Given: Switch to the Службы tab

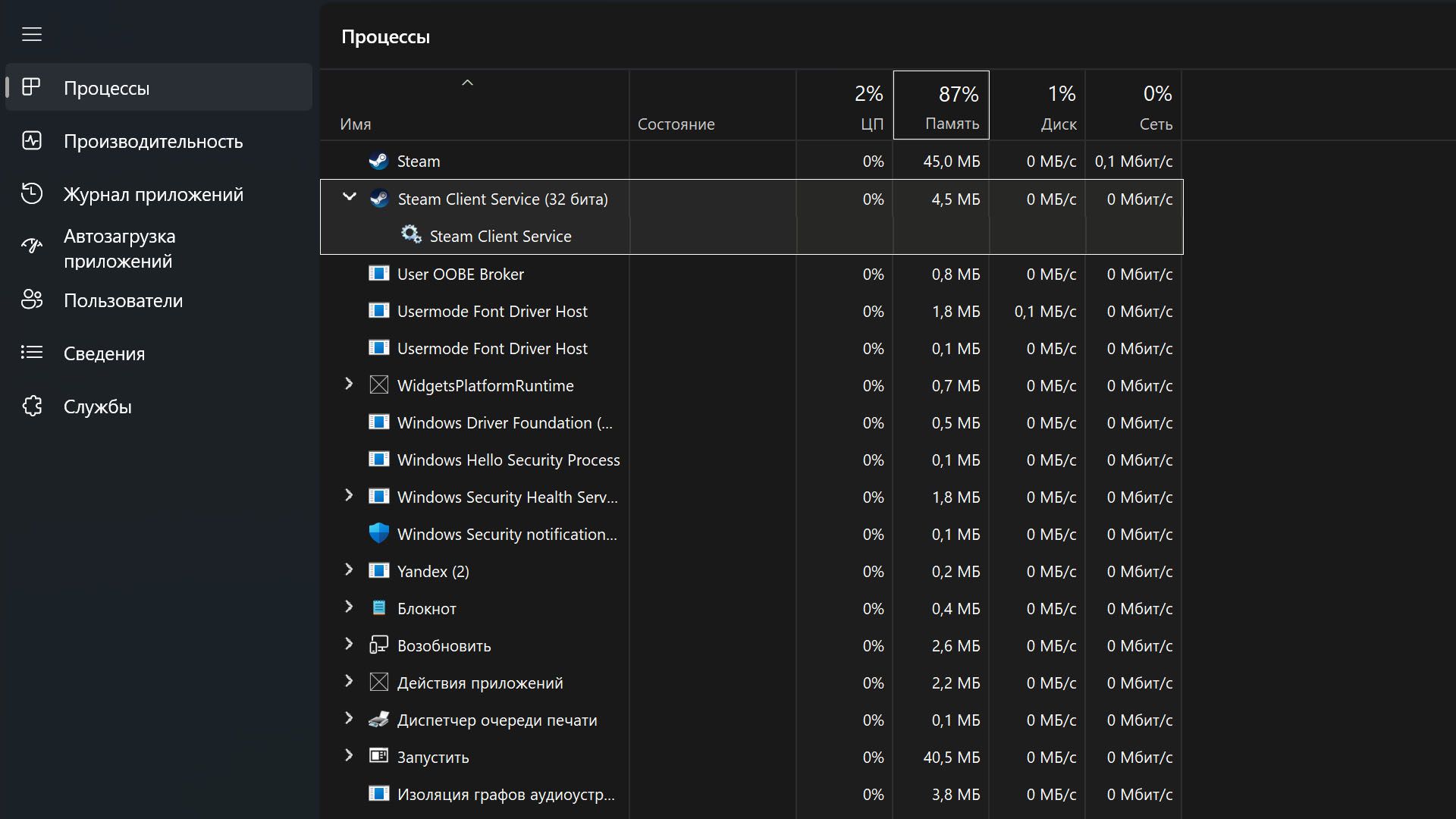Looking at the screenshot, I should [x=98, y=406].
